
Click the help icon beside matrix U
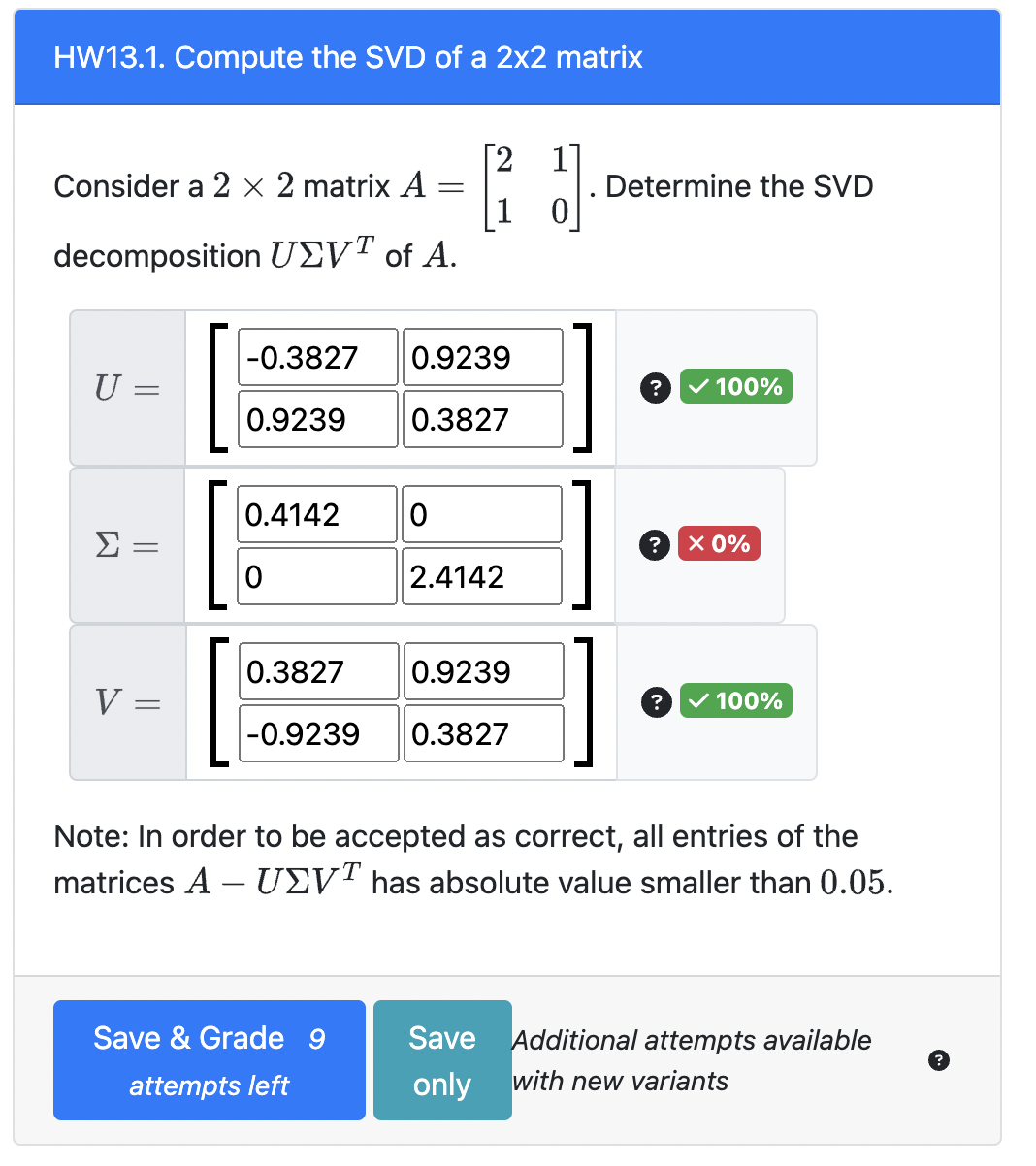[x=655, y=388]
